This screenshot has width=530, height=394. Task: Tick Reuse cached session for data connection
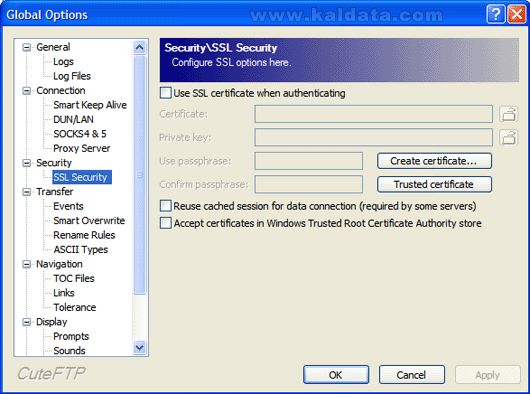click(x=166, y=206)
